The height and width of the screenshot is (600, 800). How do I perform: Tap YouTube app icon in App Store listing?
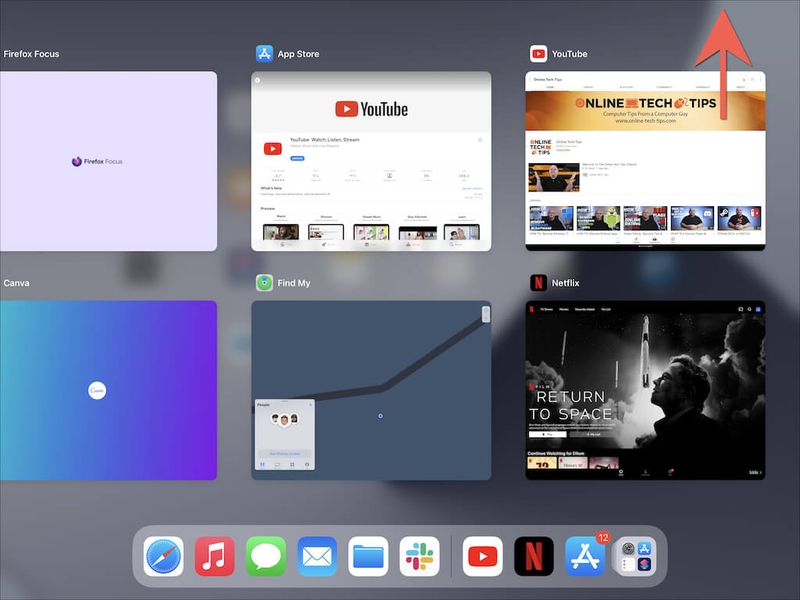click(x=272, y=148)
